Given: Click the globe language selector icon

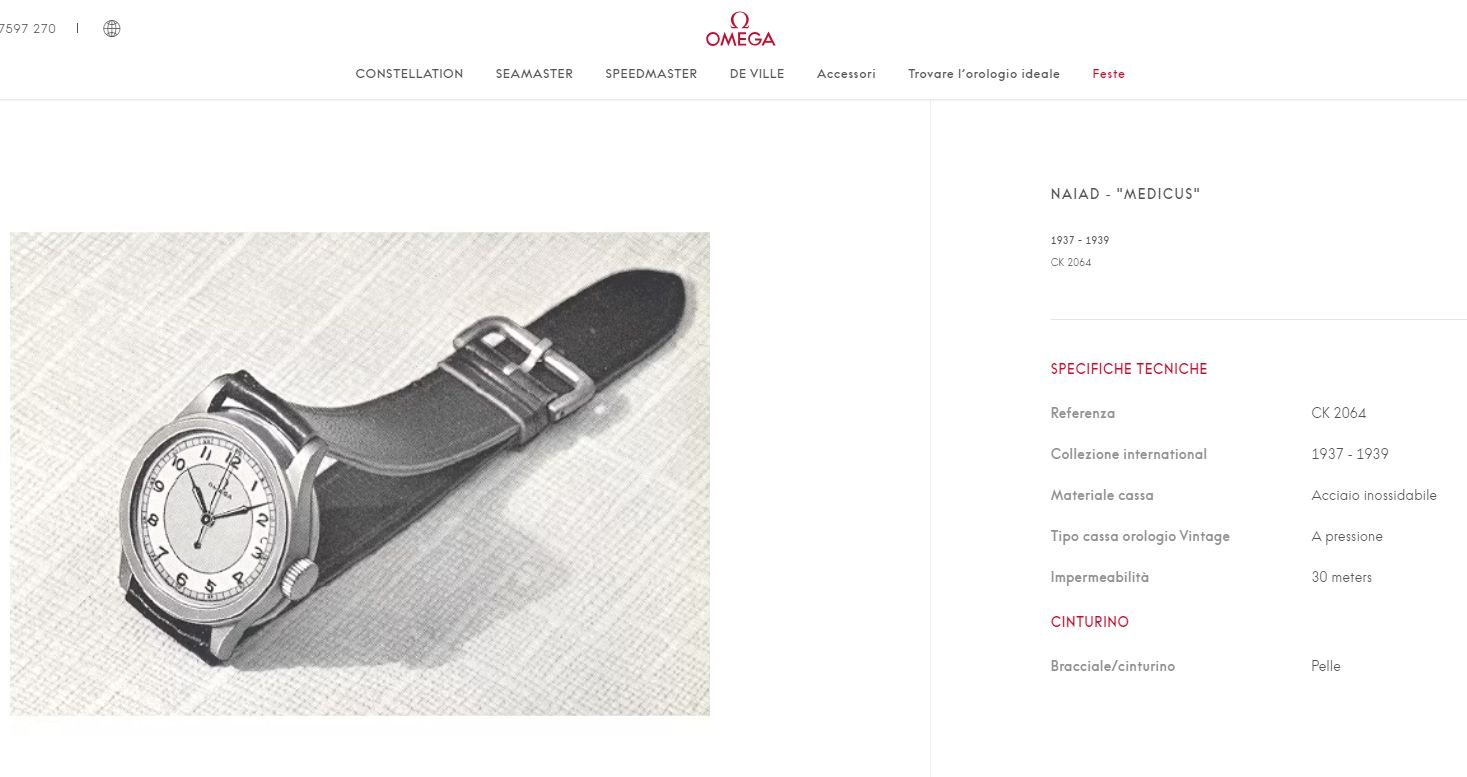Looking at the screenshot, I should (x=112, y=29).
